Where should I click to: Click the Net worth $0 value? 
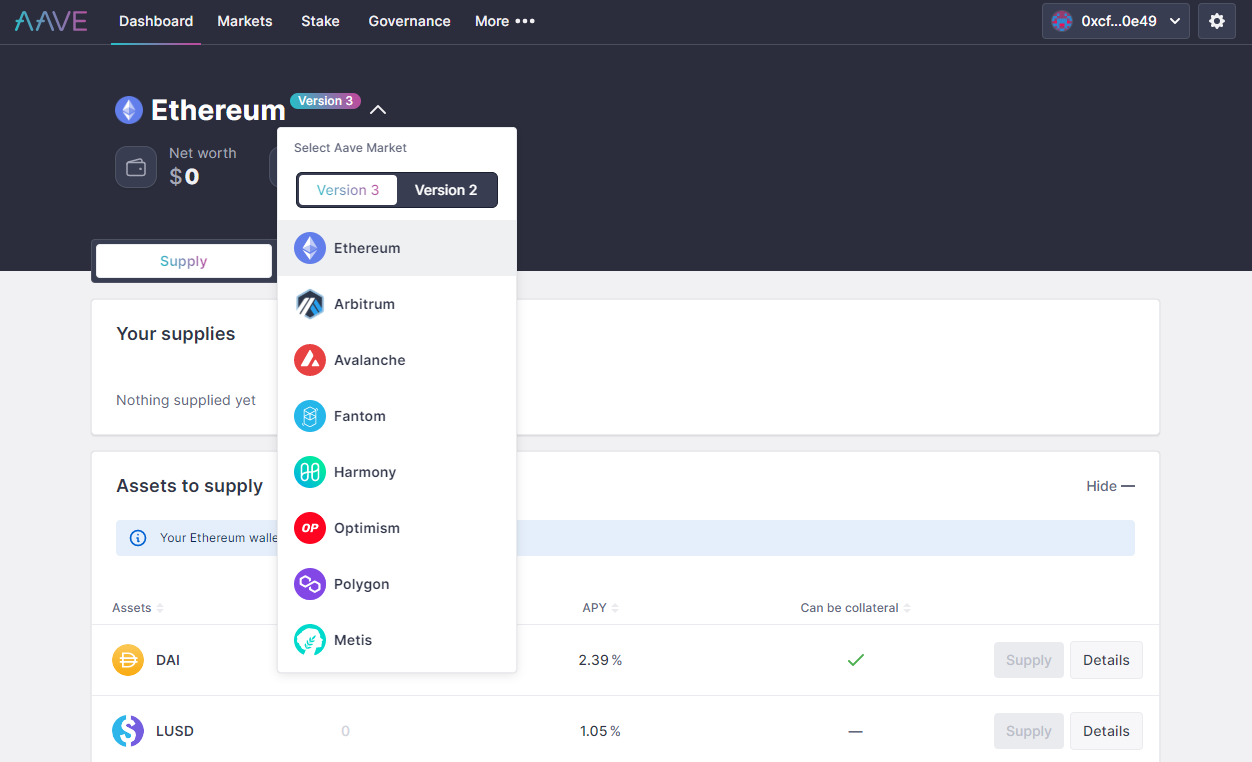tap(184, 177)
